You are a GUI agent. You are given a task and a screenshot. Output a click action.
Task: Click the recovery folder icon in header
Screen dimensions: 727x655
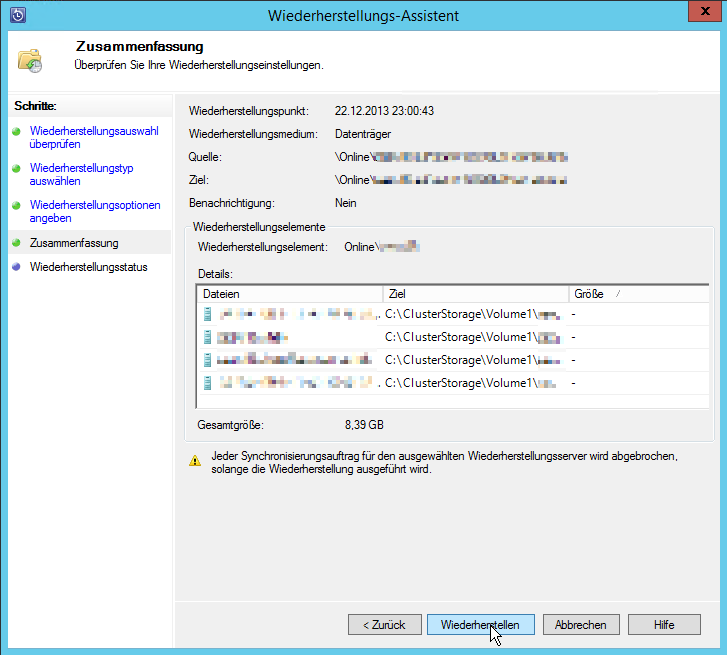pyautogui.click(x=30, y=60)
